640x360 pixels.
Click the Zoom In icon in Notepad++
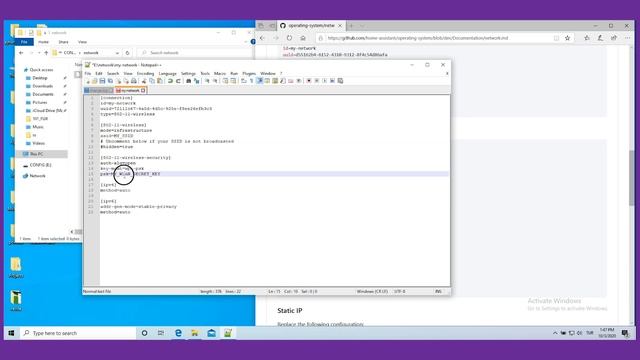pyautogui.click(x=207, y=81)
